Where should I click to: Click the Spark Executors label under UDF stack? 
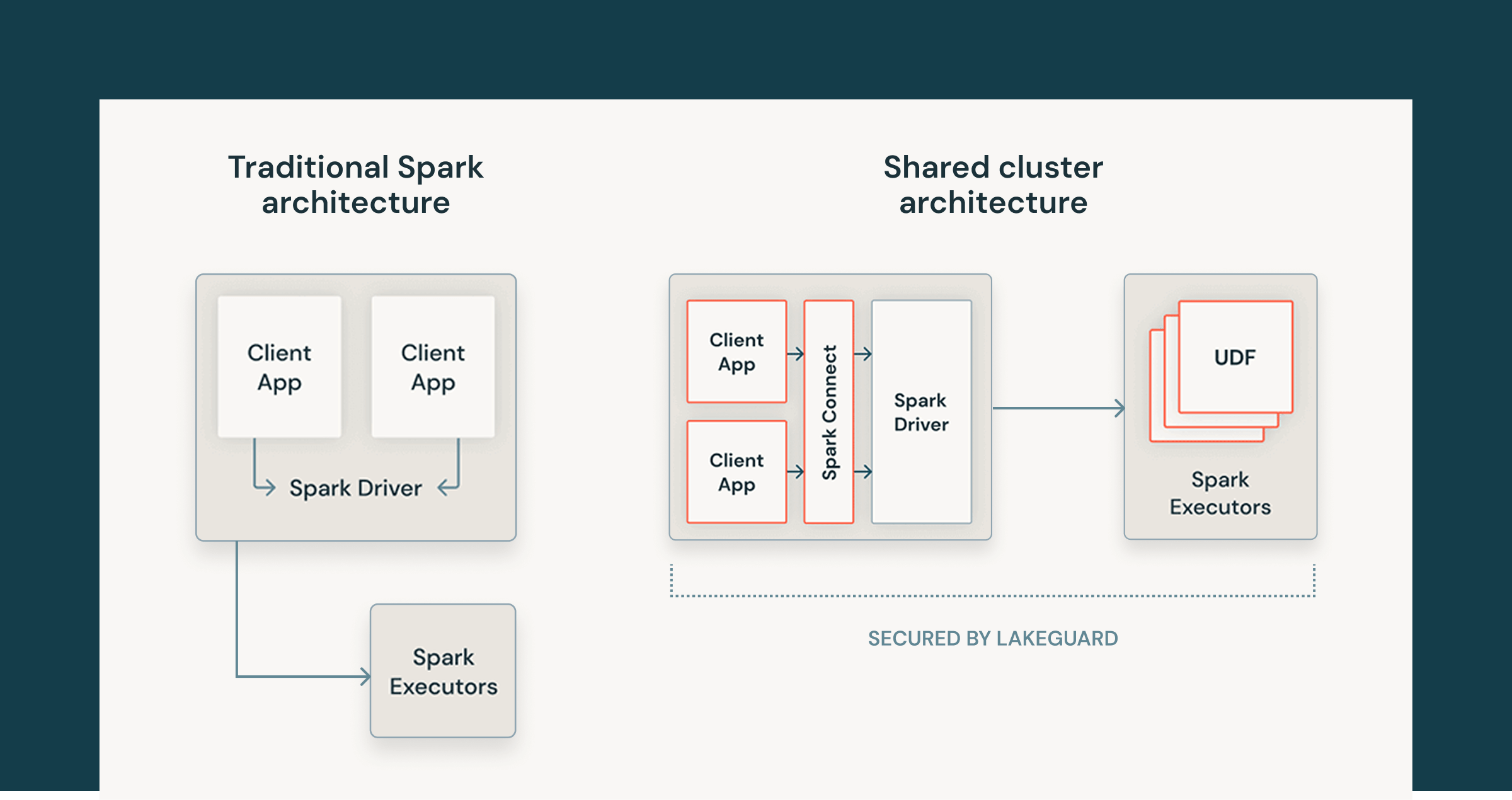pos(1220,493)
